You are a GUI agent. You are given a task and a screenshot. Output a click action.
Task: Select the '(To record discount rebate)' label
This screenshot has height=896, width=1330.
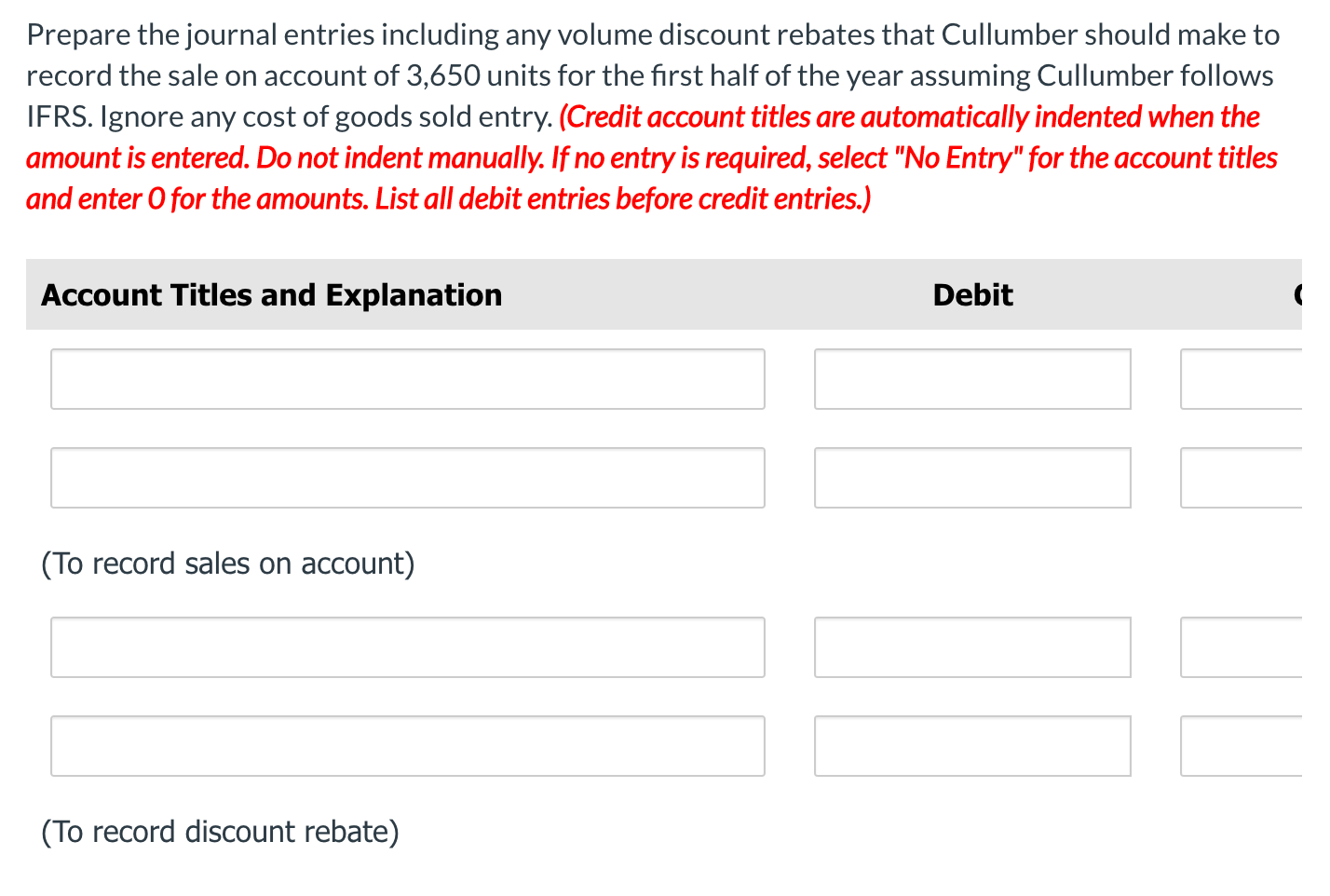point(220,832)
